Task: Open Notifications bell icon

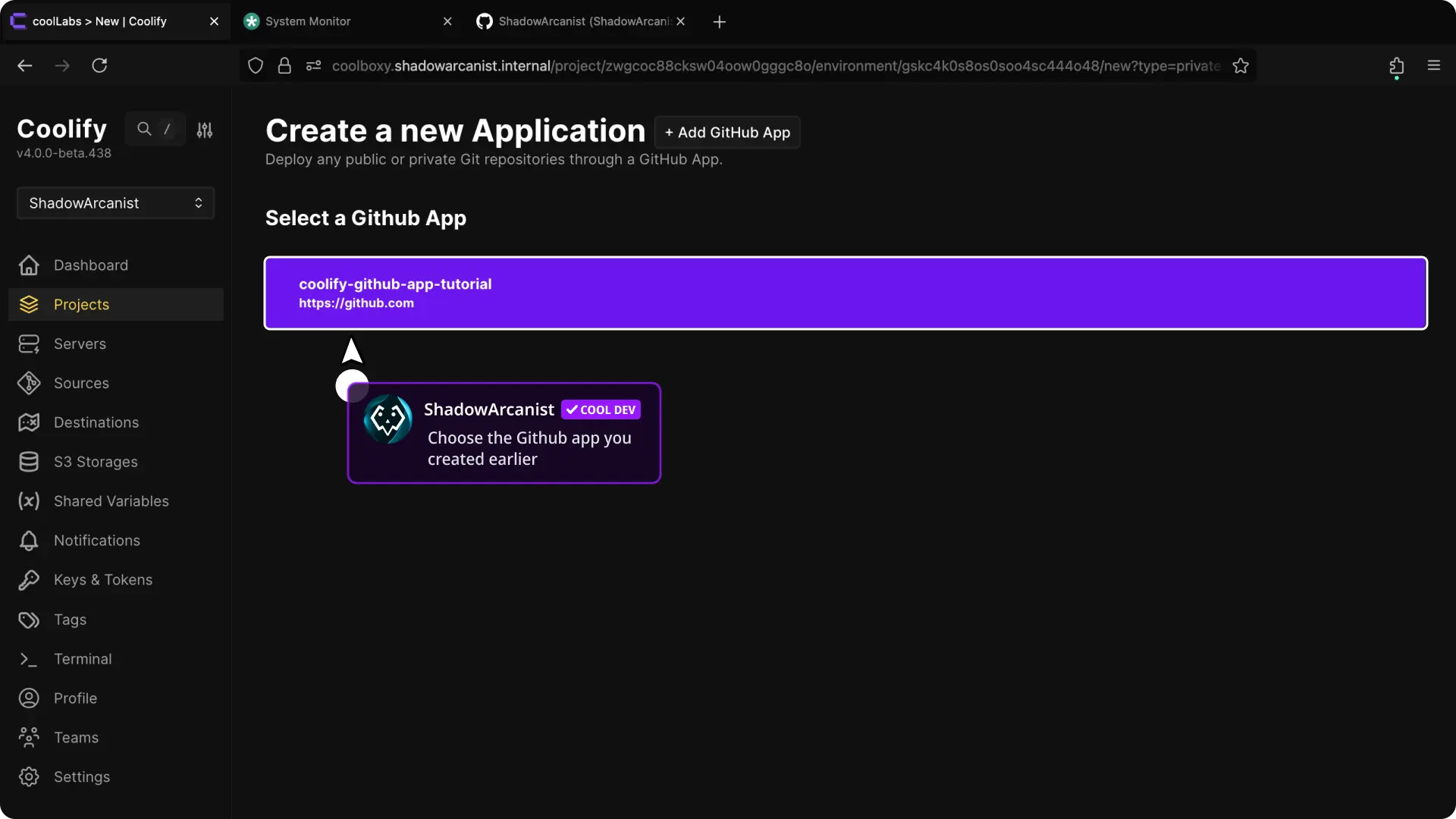Action: (x=29, y=541)
